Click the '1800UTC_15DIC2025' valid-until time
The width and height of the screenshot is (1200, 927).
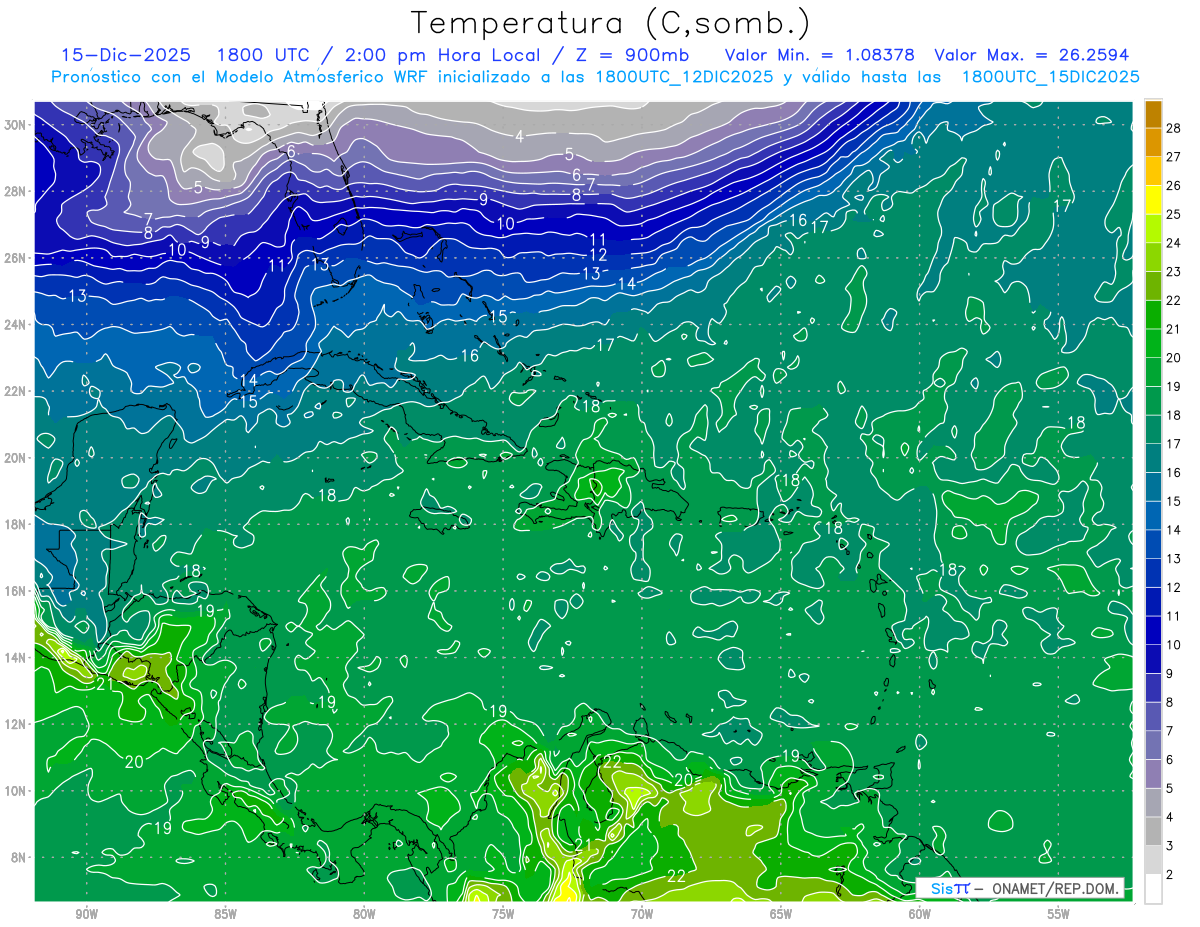[x=1050, y=77]
